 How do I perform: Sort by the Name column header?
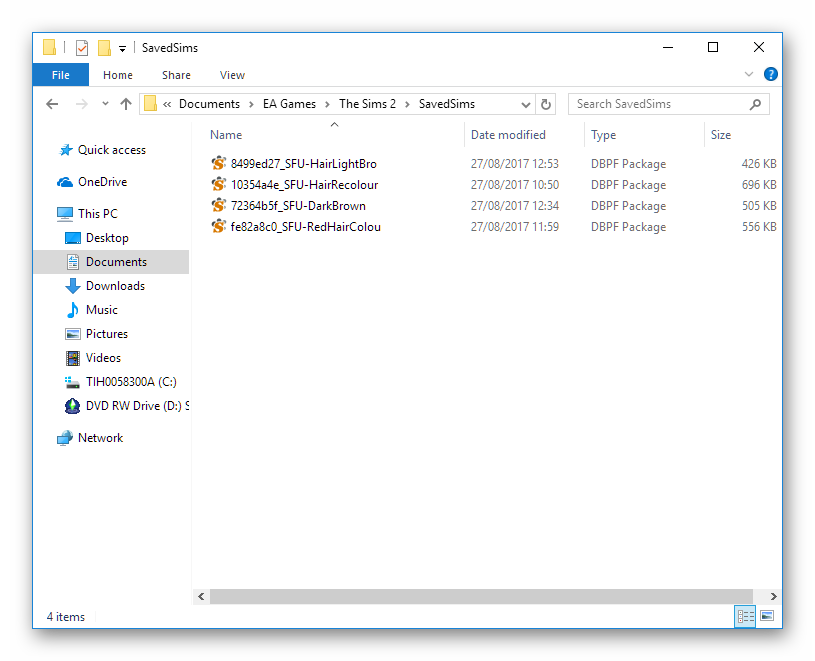tap(226, 135)
